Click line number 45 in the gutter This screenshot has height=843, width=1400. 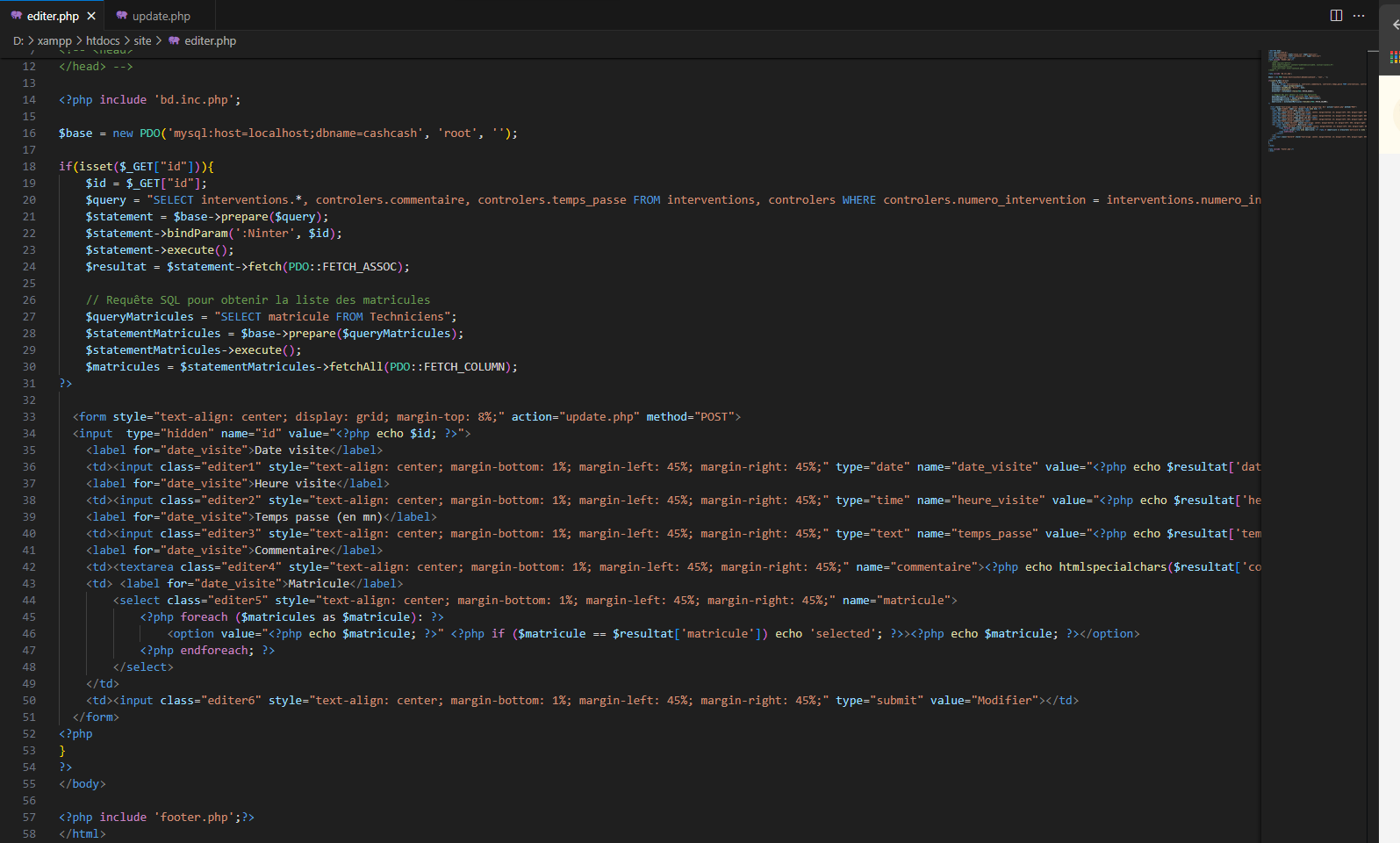pyautogui.click(x=29, y=616)
